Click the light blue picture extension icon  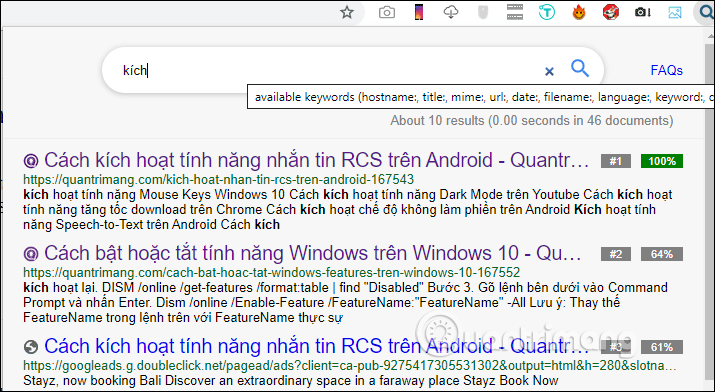[674, 12]
